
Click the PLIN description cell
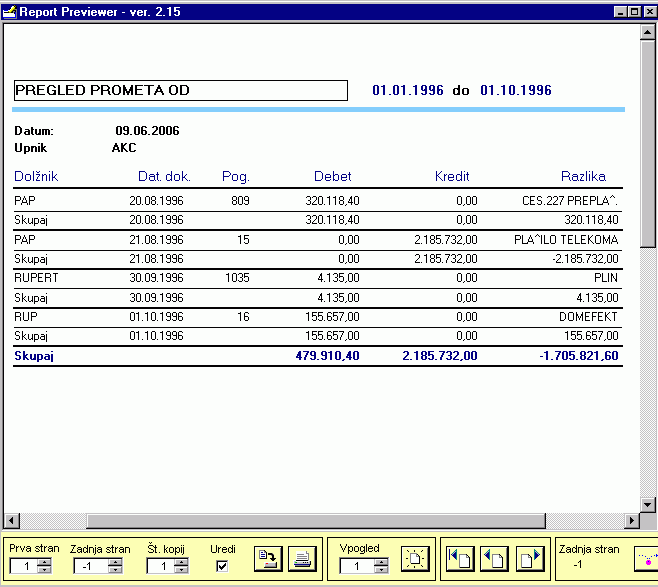pos(606,278)
